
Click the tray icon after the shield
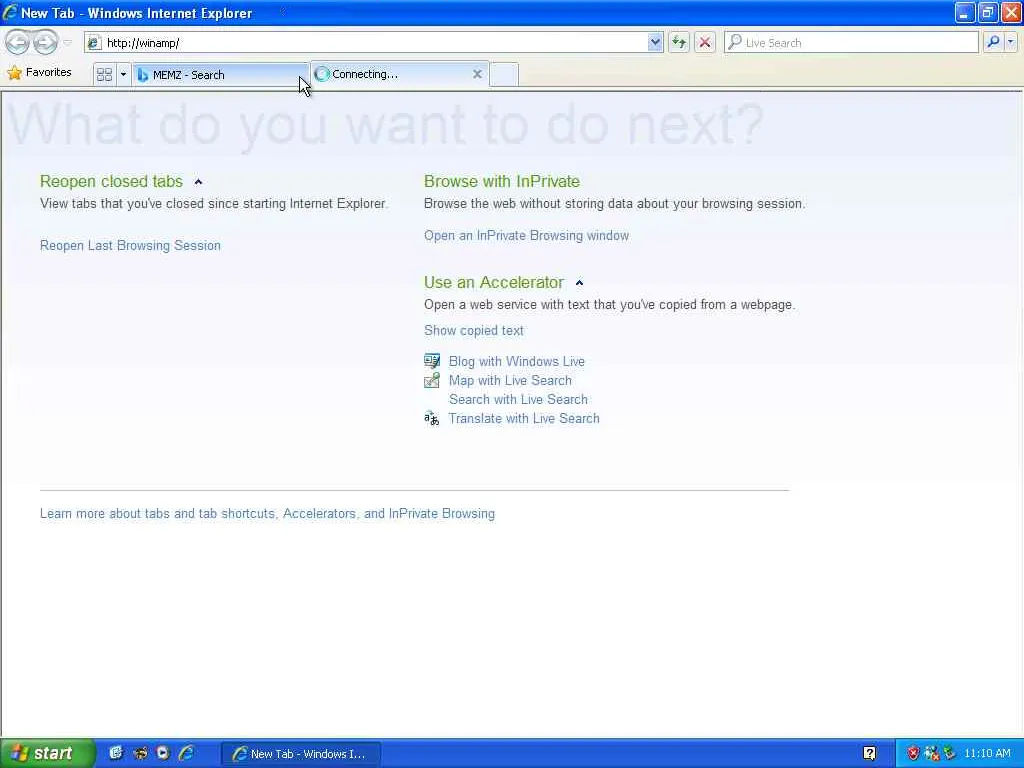pos(932,754)
